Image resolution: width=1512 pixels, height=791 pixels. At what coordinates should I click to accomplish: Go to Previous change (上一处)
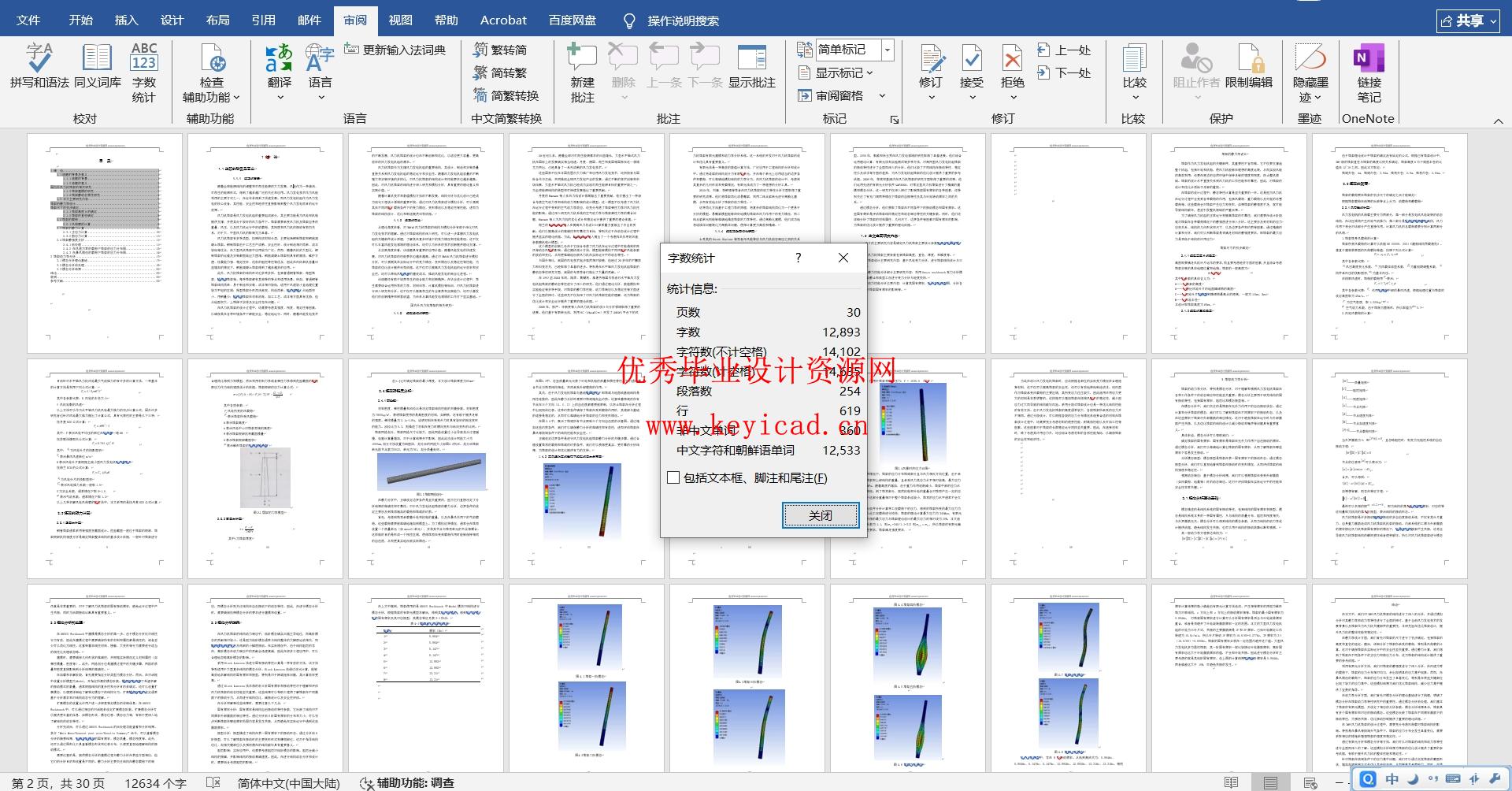[x=1064, y=50]
